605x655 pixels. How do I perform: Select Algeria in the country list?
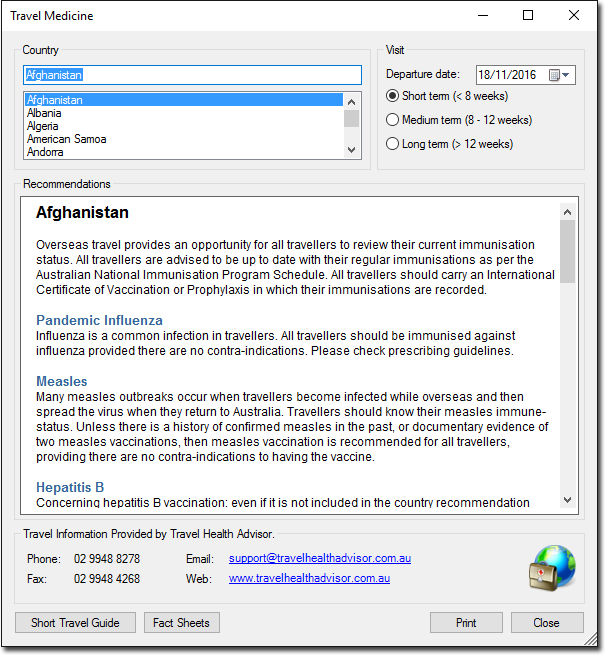tap(184, 126)
